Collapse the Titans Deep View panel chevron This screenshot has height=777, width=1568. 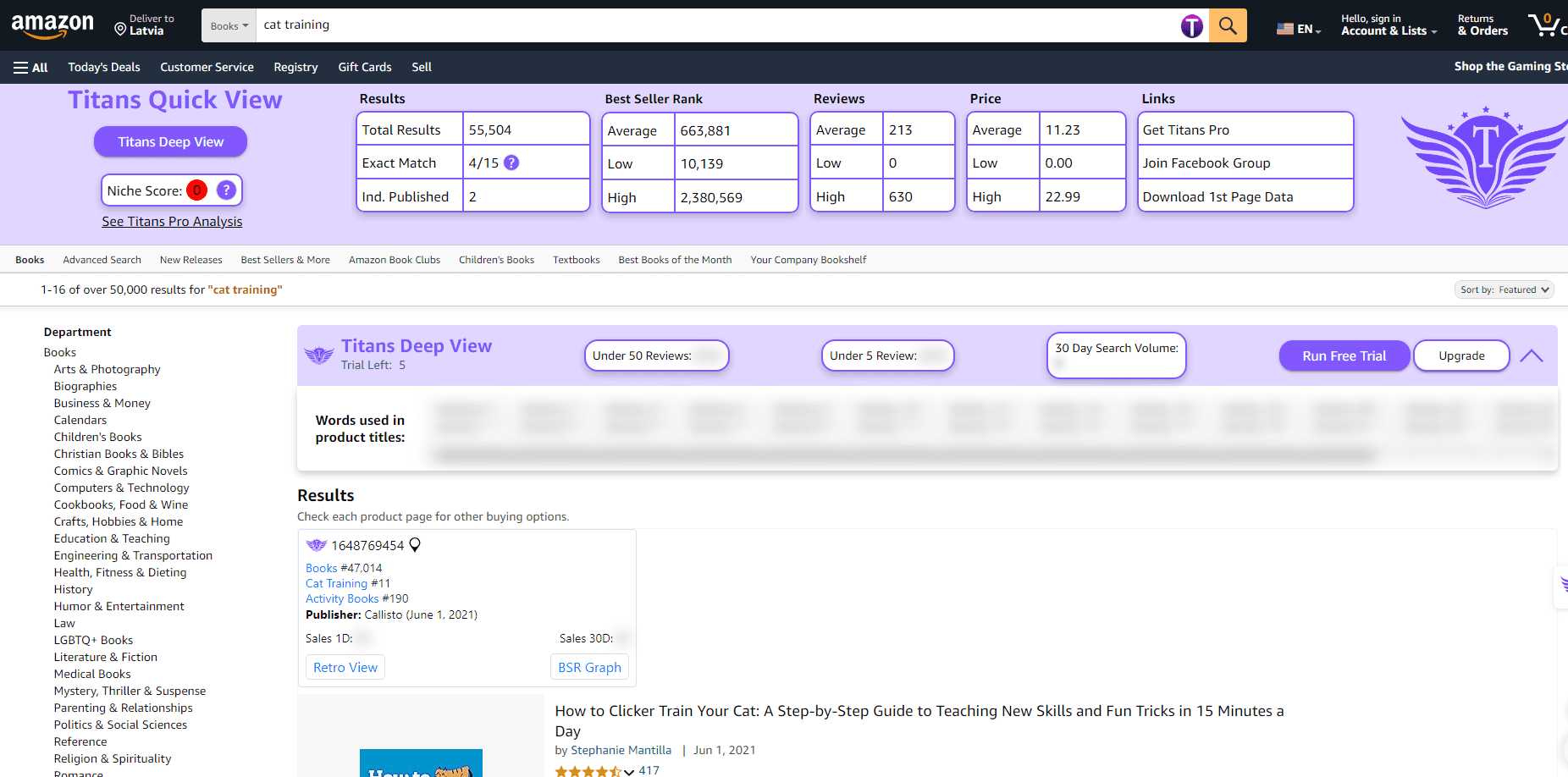tap(1532, 355)
